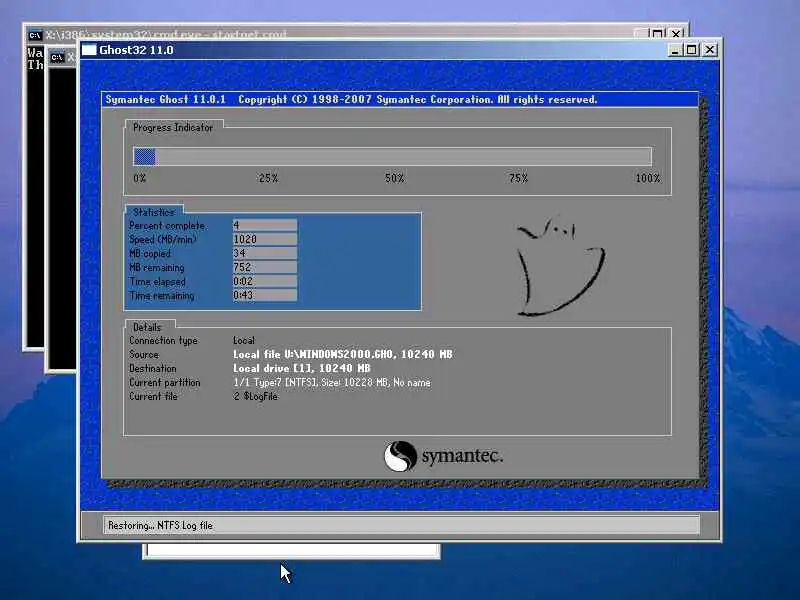
Task: Click the Symantec Ghost 11.0.1 copyright banner
Action: tap(399, 99)
